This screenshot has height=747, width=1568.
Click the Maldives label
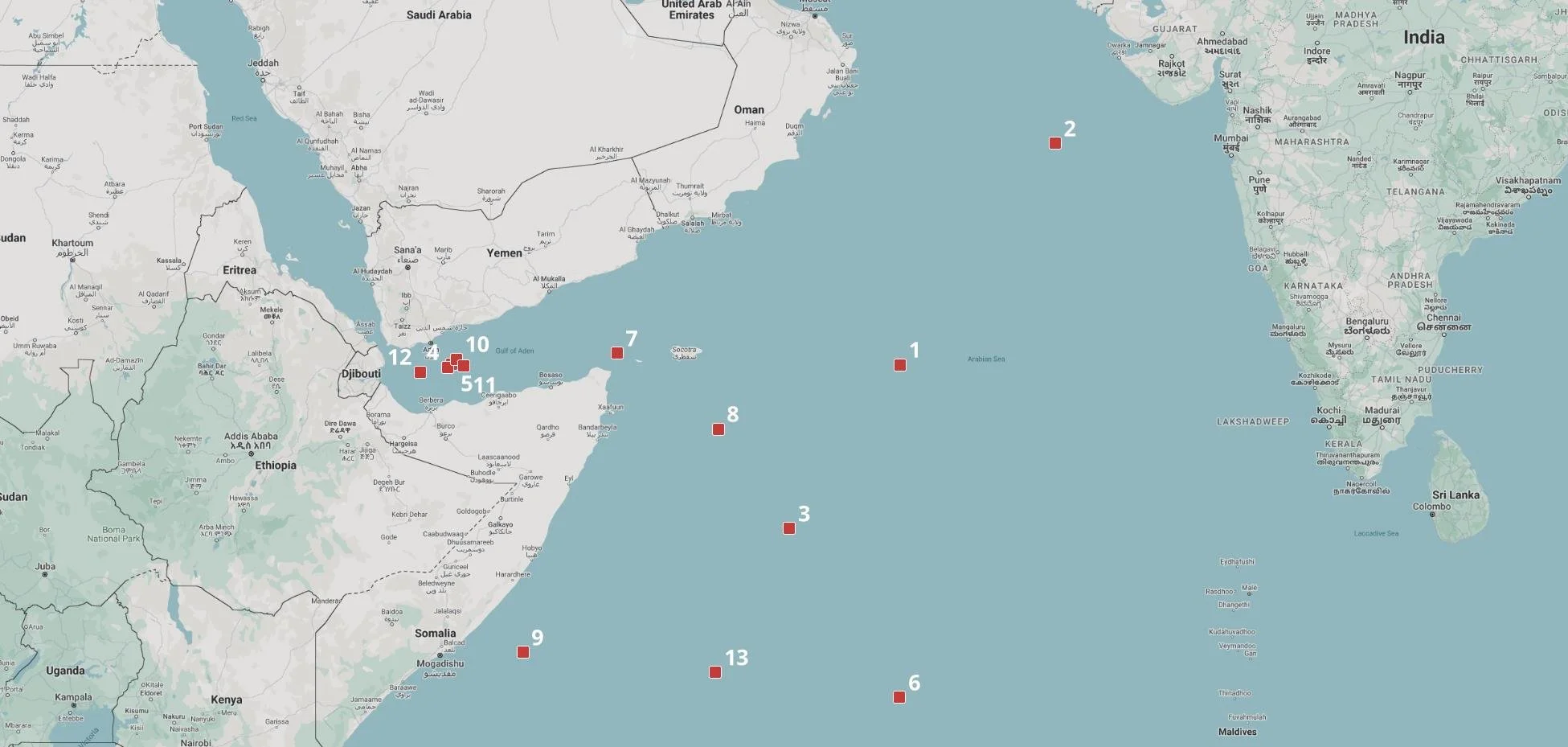coord(1238,732)
